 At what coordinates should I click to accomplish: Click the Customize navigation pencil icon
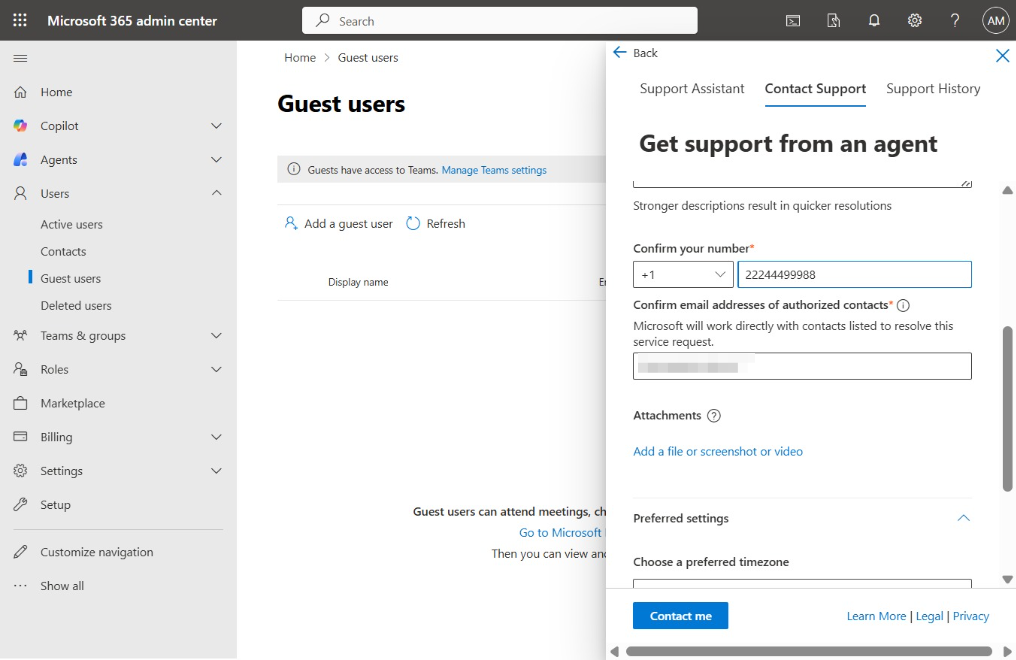coord(20,552)
